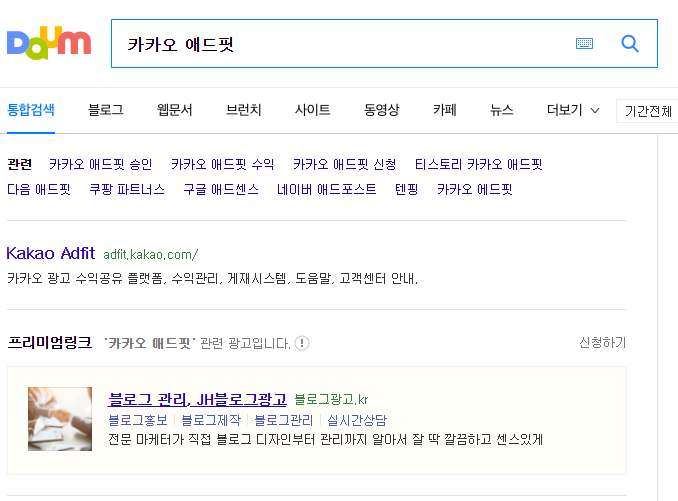Switch to the 블로그 tab
This screenshot has height=501, width=678.
point(106,110)
